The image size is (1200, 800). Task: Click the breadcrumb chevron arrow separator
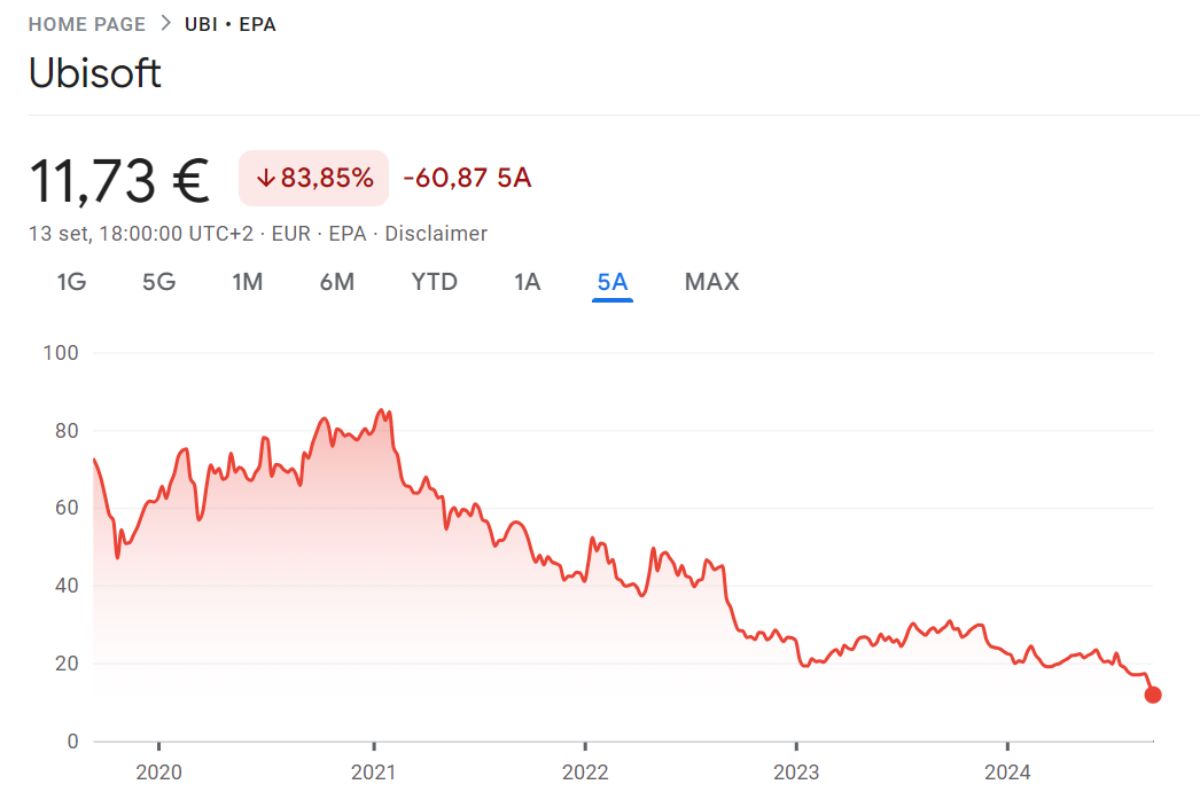165,24
